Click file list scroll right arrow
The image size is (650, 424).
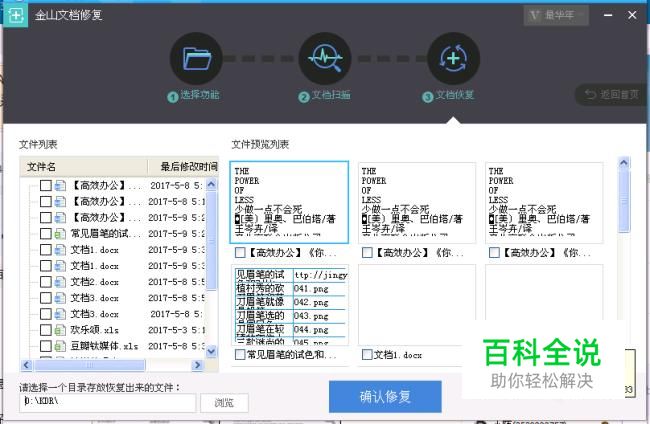point(197,365)
